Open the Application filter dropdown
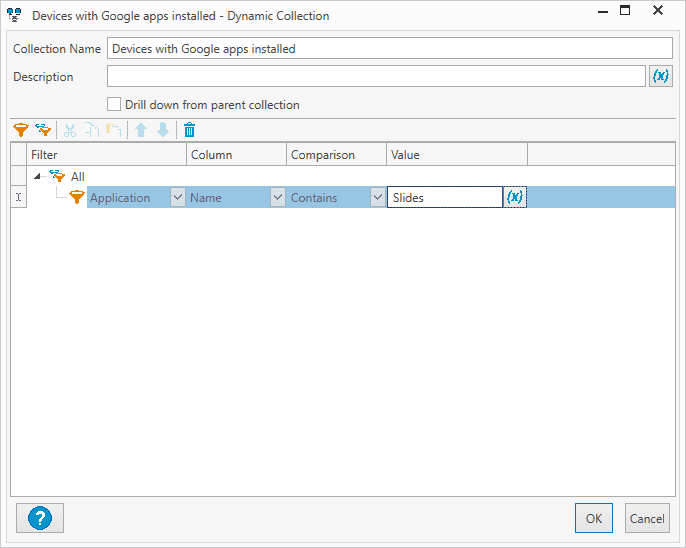Viewport: 686px width, 548px height. click(177, 197)
